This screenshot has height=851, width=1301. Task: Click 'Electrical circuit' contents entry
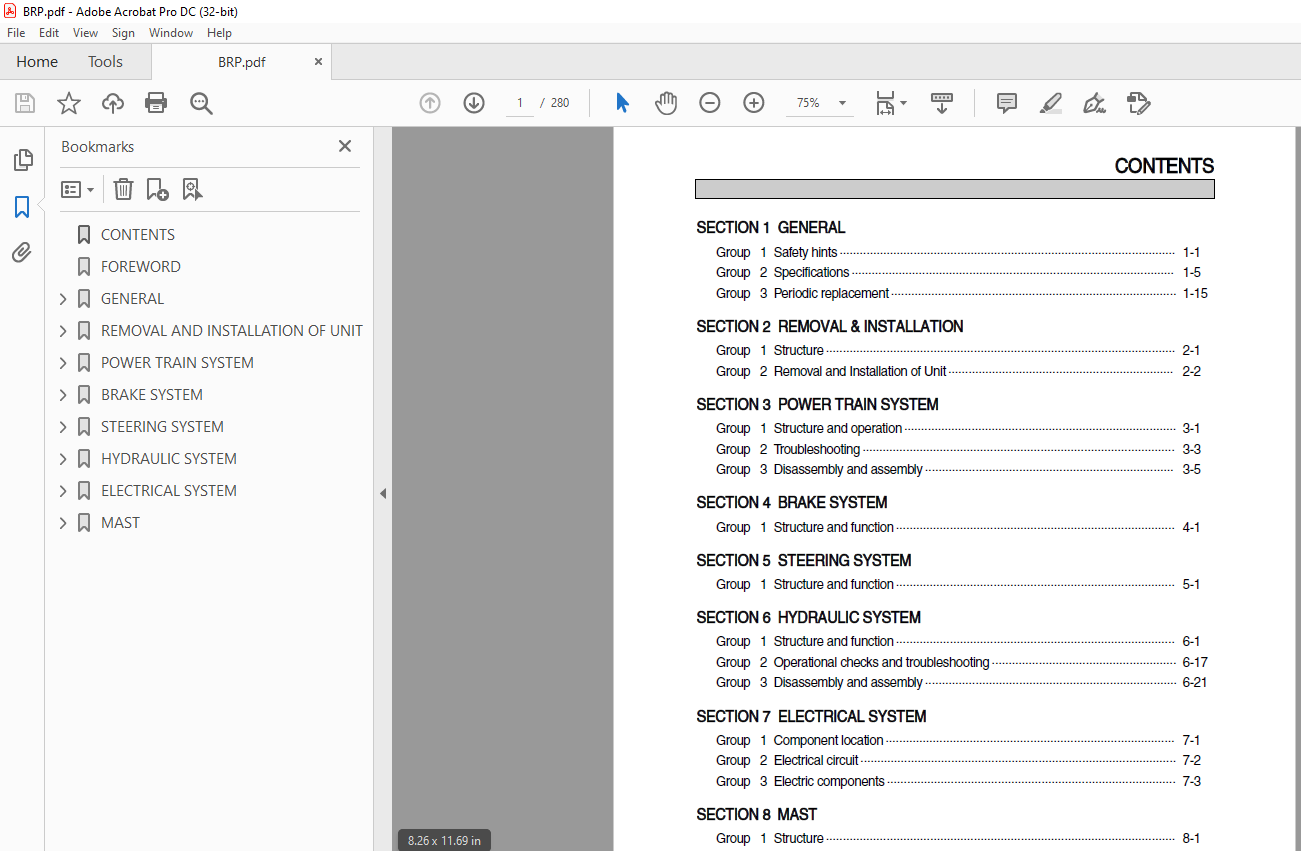click(816, 761)
